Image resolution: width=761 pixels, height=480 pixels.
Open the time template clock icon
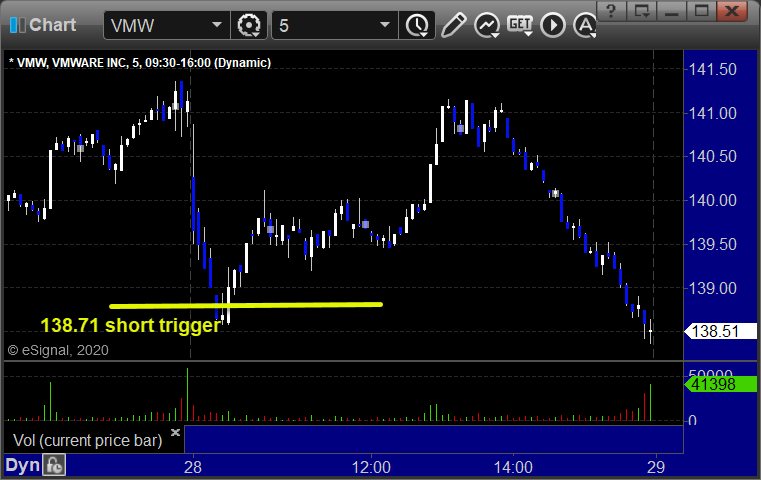point(417,25)
